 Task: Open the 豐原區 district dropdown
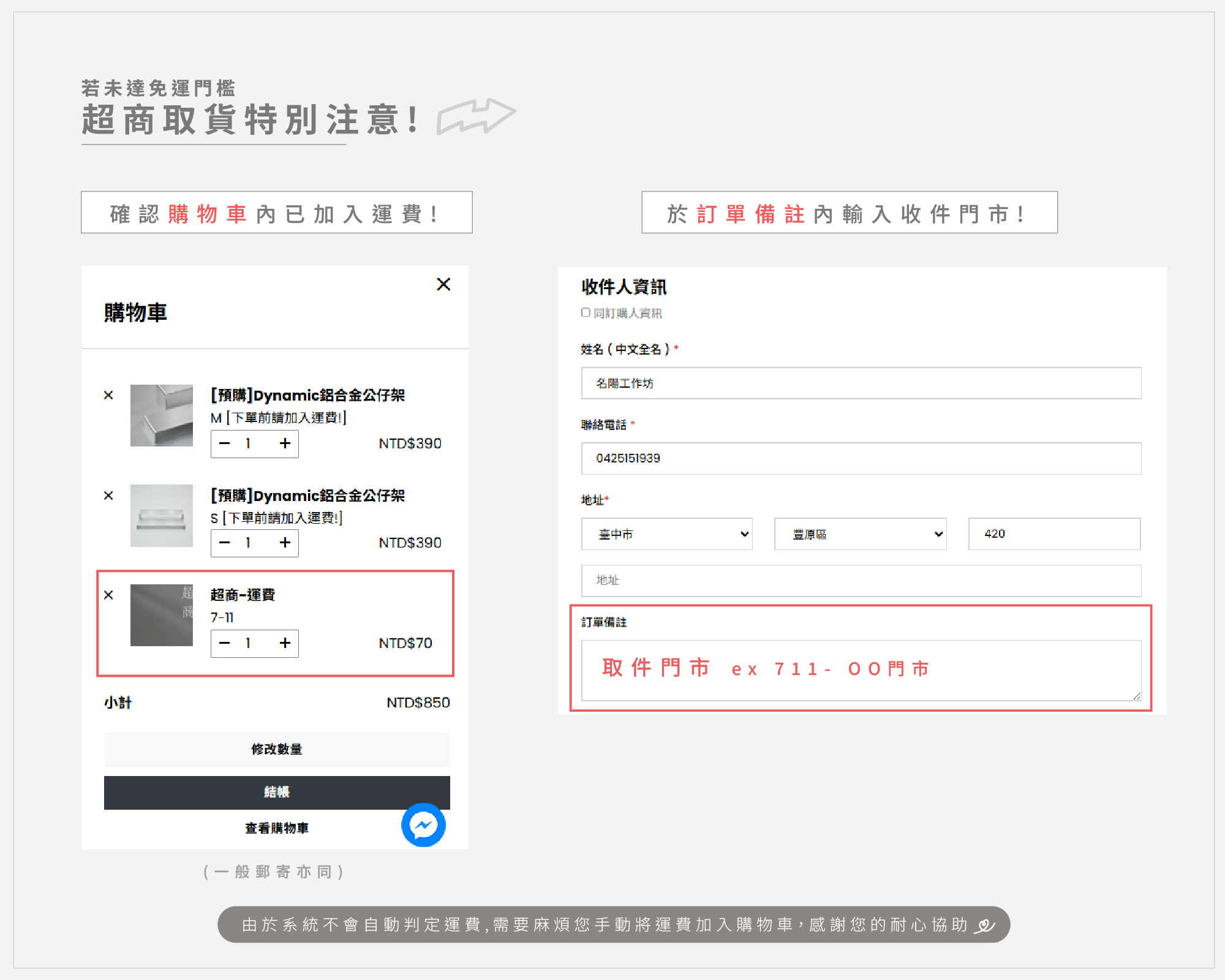tap(860, 534)
